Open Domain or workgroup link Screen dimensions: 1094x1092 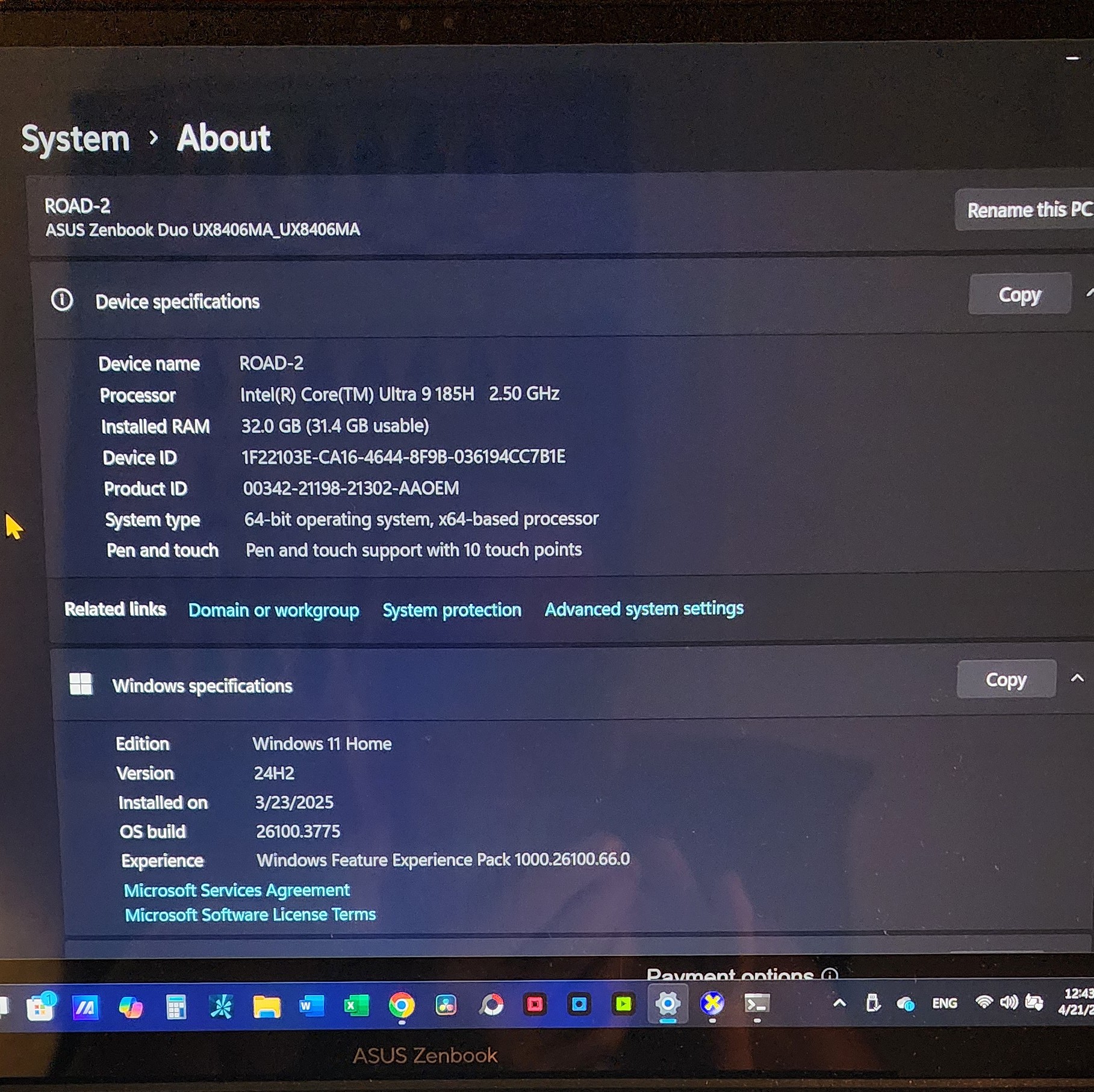pyautogui.click(x=273, y=610)
